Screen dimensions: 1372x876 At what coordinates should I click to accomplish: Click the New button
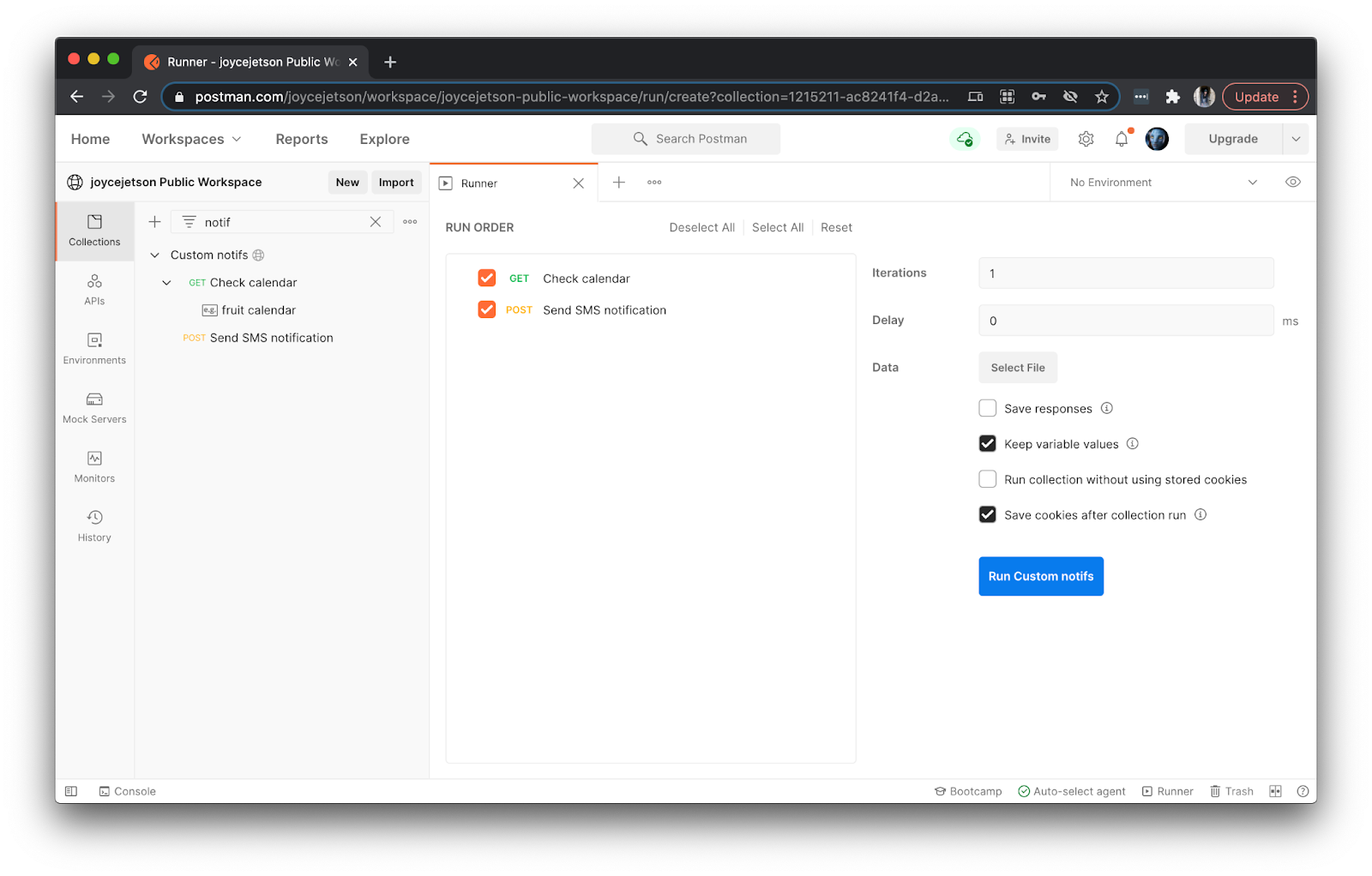(347, 182)
